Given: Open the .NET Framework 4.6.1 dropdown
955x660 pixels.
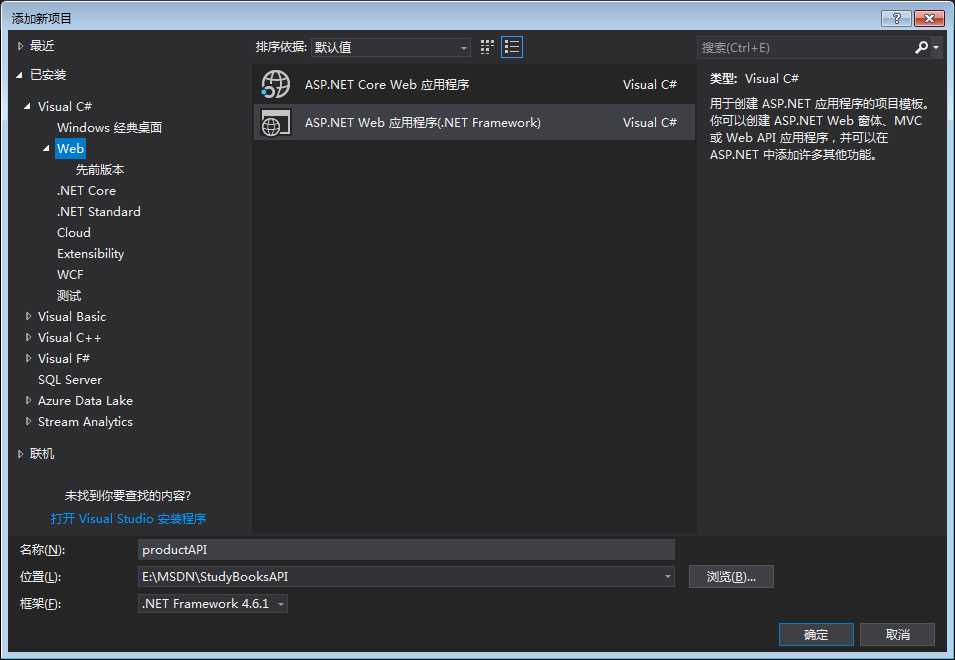Looking at the screenshot, I should 213,603.
